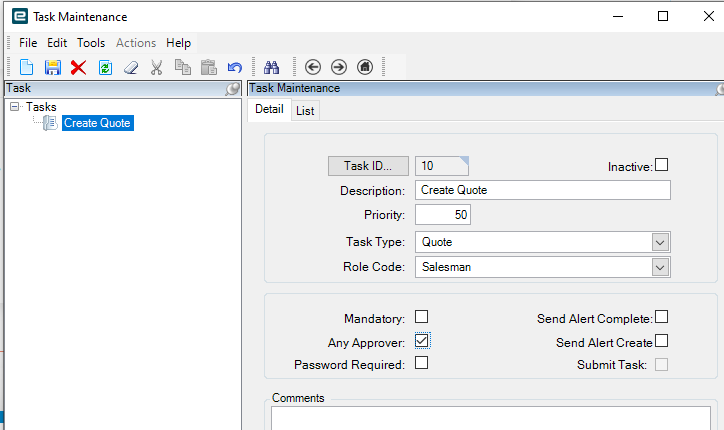This screenshot has height=430, width=724.
Task: Save the task with the floppy disk icon
Action: [x=53, y=67]
